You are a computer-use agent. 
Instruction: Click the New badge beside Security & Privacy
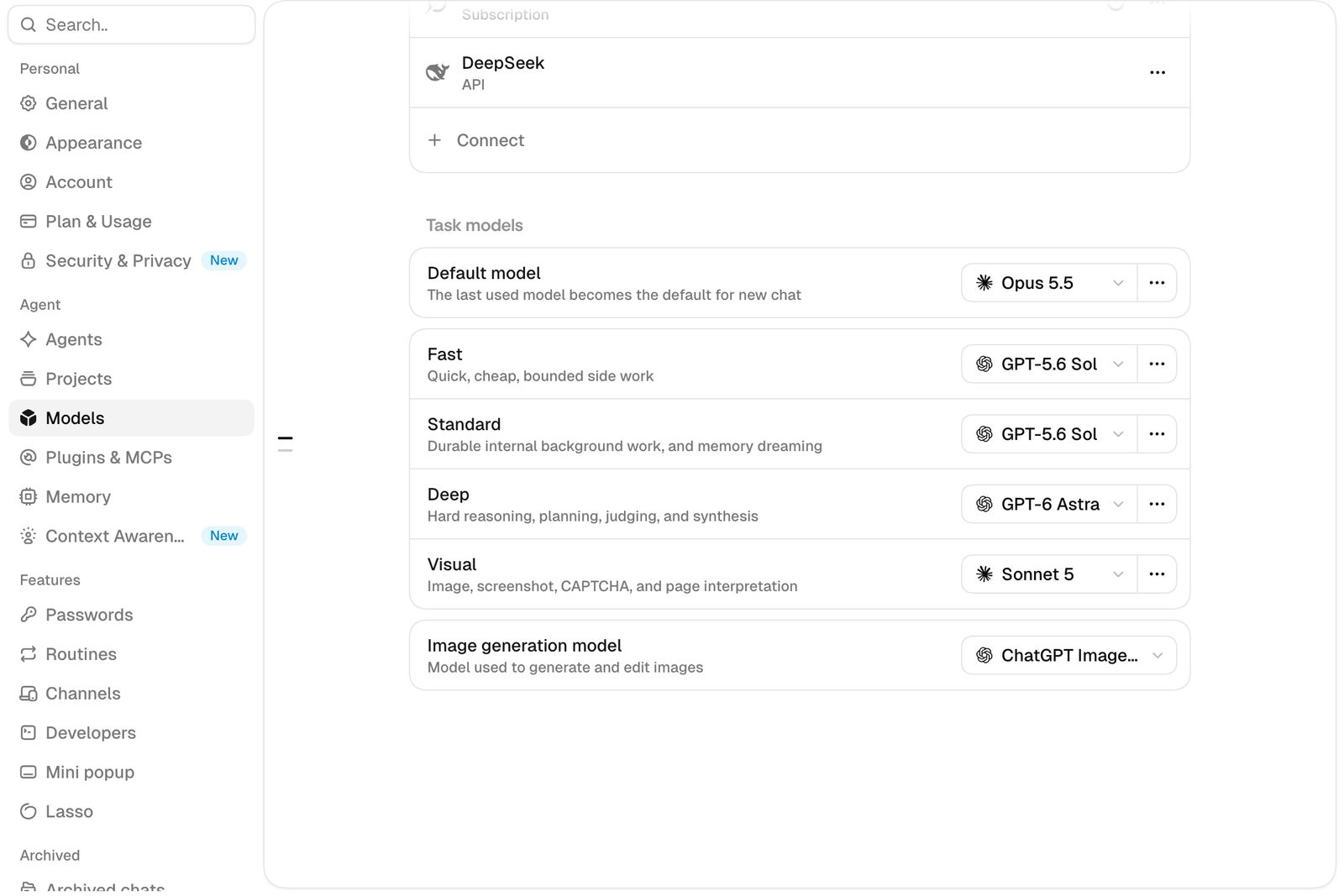coord(223,260)
